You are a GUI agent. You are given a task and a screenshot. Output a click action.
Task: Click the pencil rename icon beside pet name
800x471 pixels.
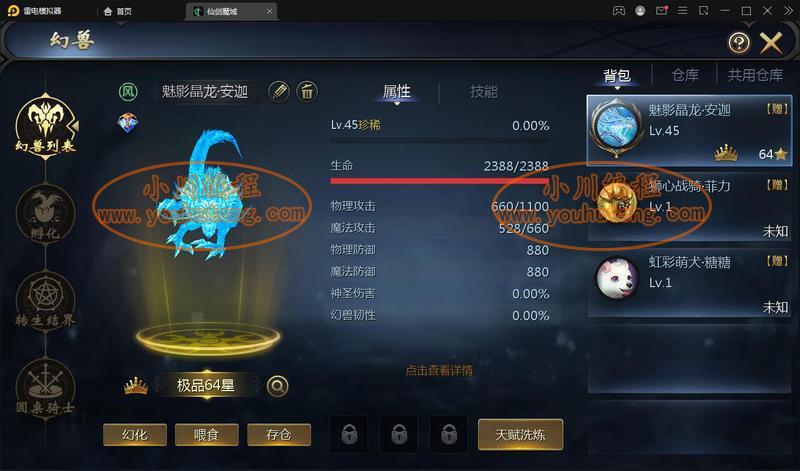click(x=279, y=92)
